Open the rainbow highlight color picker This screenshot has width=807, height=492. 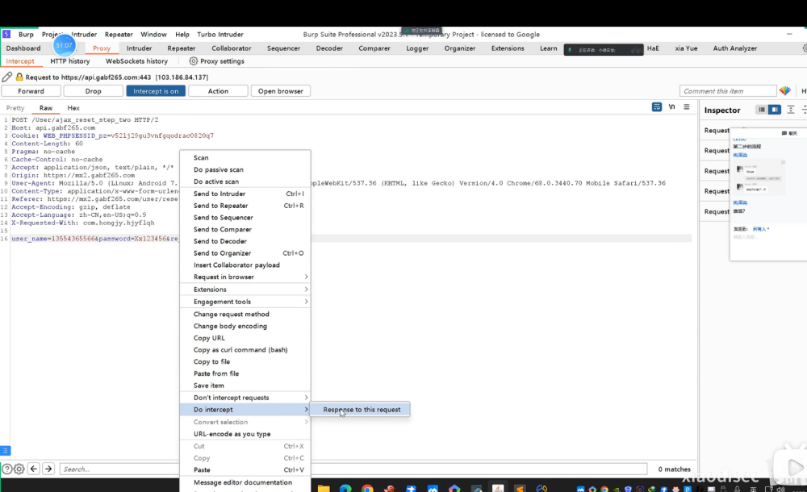point(785,91)
